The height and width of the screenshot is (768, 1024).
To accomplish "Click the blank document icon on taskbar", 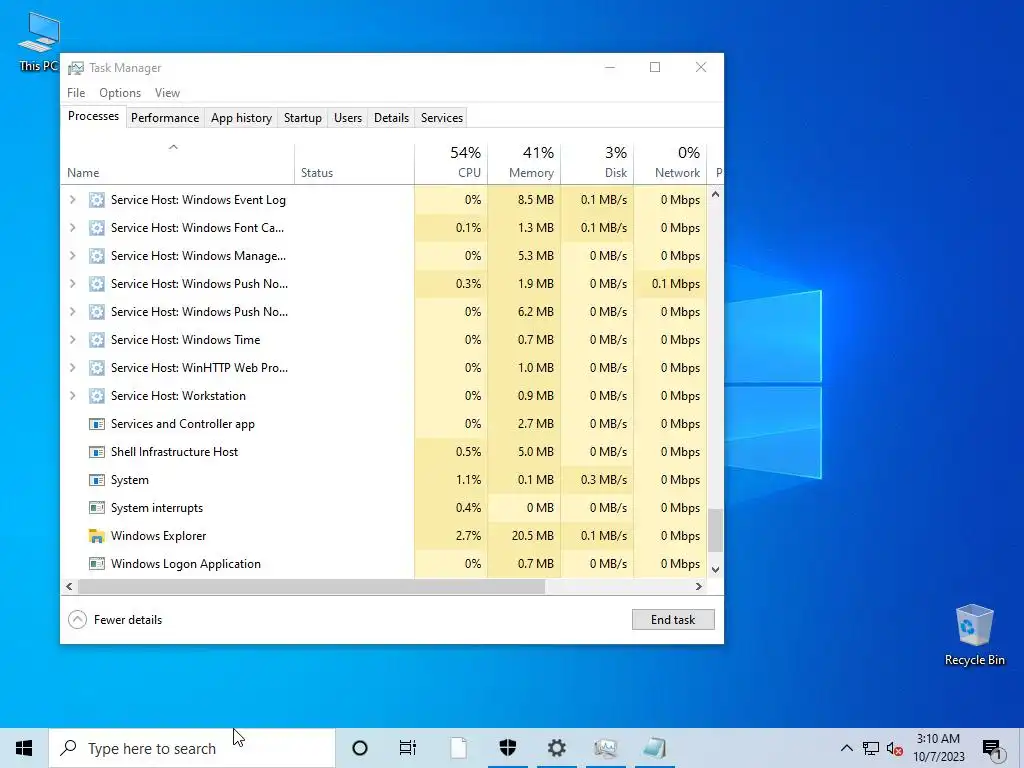I will (458, 748).
